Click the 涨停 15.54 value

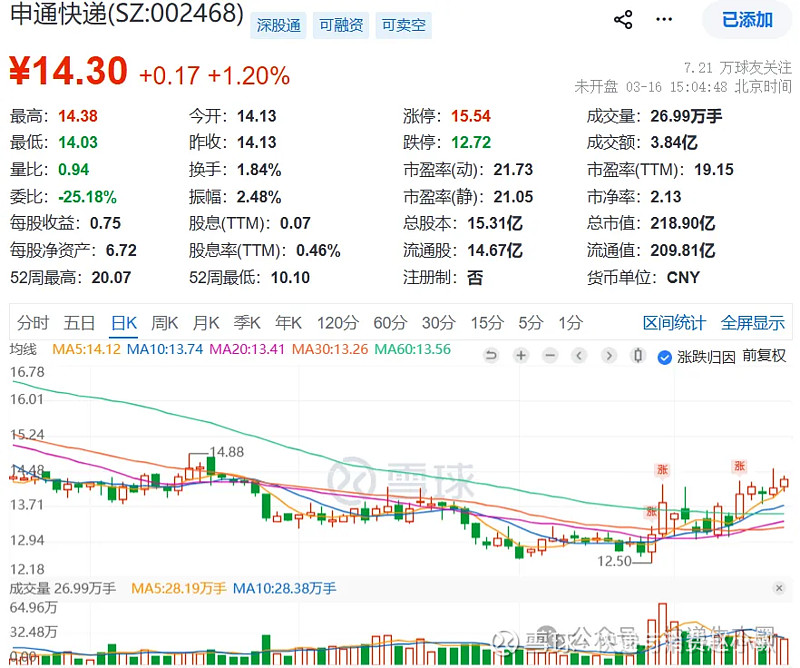[471, 116]
